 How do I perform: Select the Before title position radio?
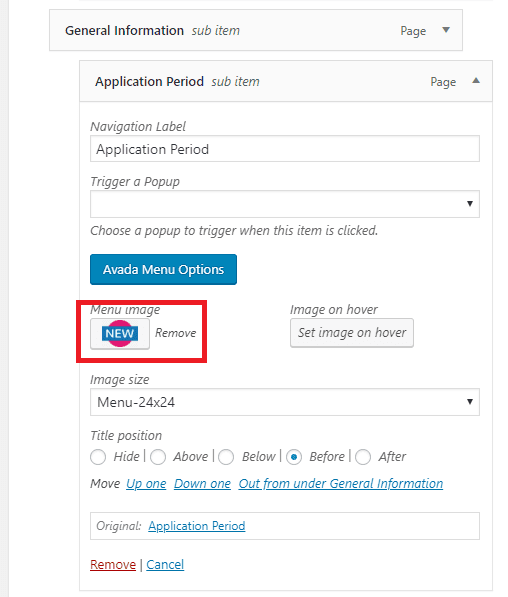[294, 457]
